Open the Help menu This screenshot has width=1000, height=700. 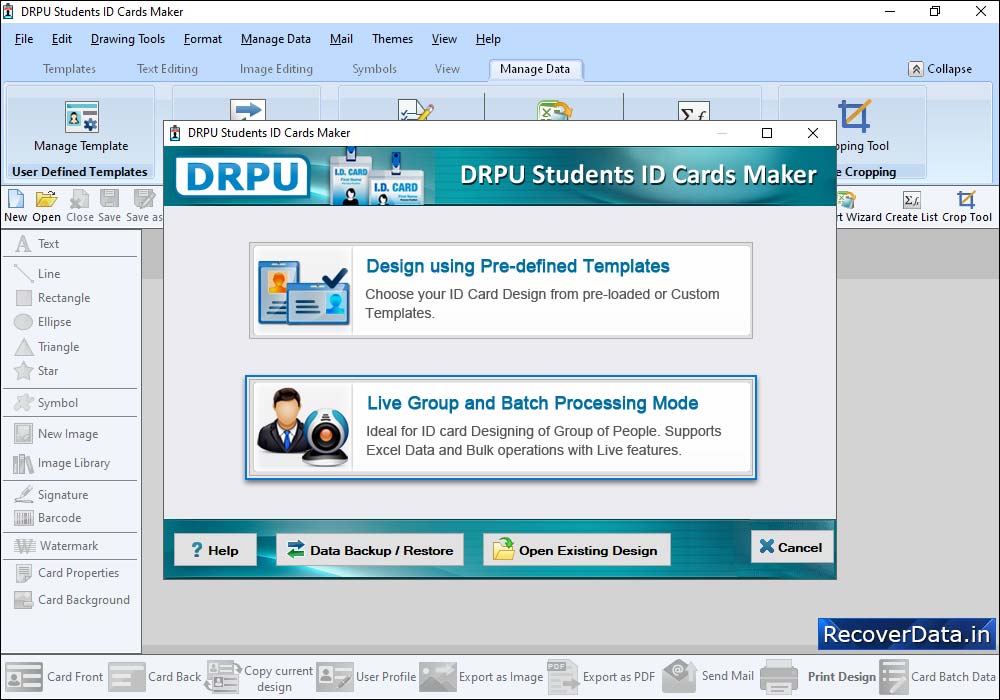[488, 39]
